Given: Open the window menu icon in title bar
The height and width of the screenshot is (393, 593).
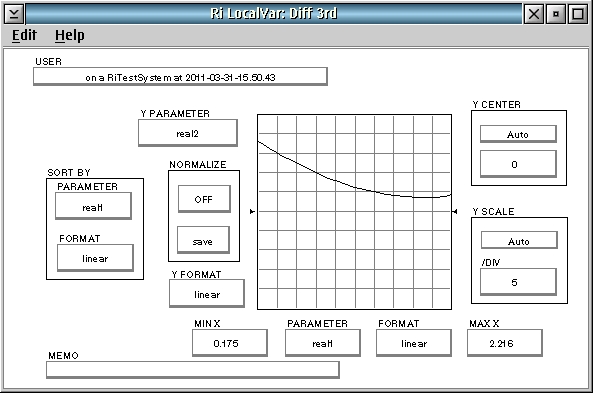Looking at the screenshot, I should pos(14,14).
